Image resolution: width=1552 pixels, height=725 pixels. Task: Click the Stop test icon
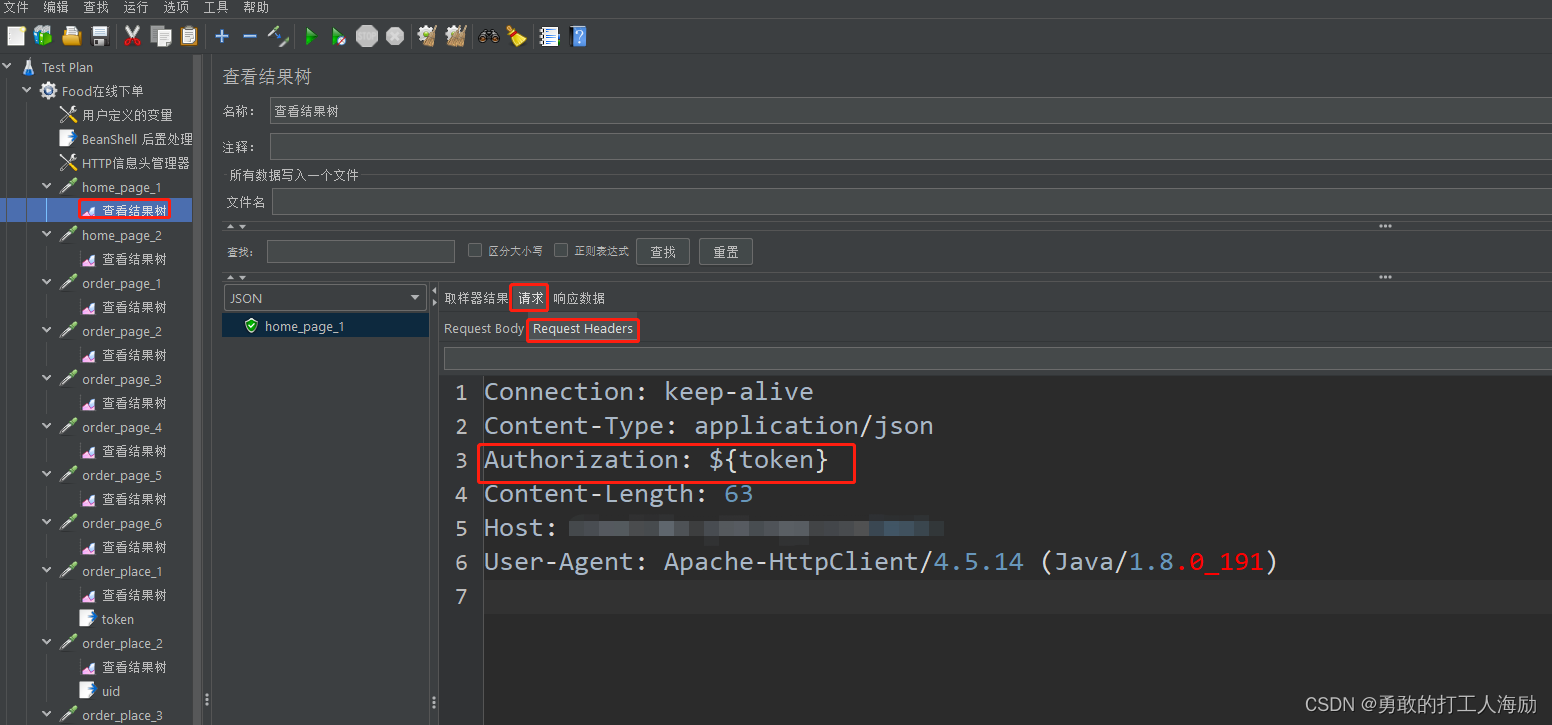point(367,36)
